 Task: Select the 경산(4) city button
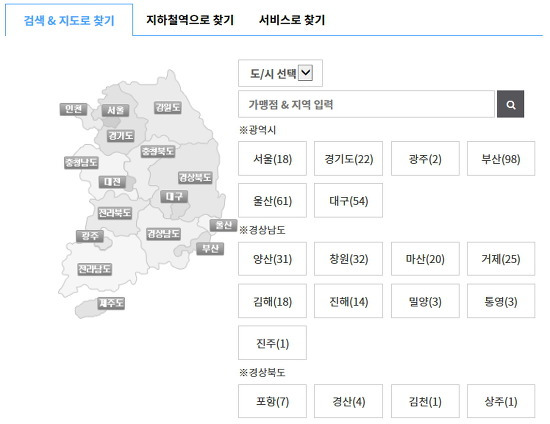348,401
